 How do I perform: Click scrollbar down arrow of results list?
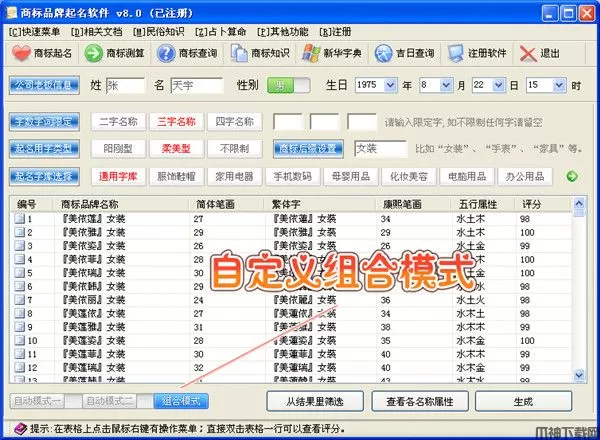(579, 375)
